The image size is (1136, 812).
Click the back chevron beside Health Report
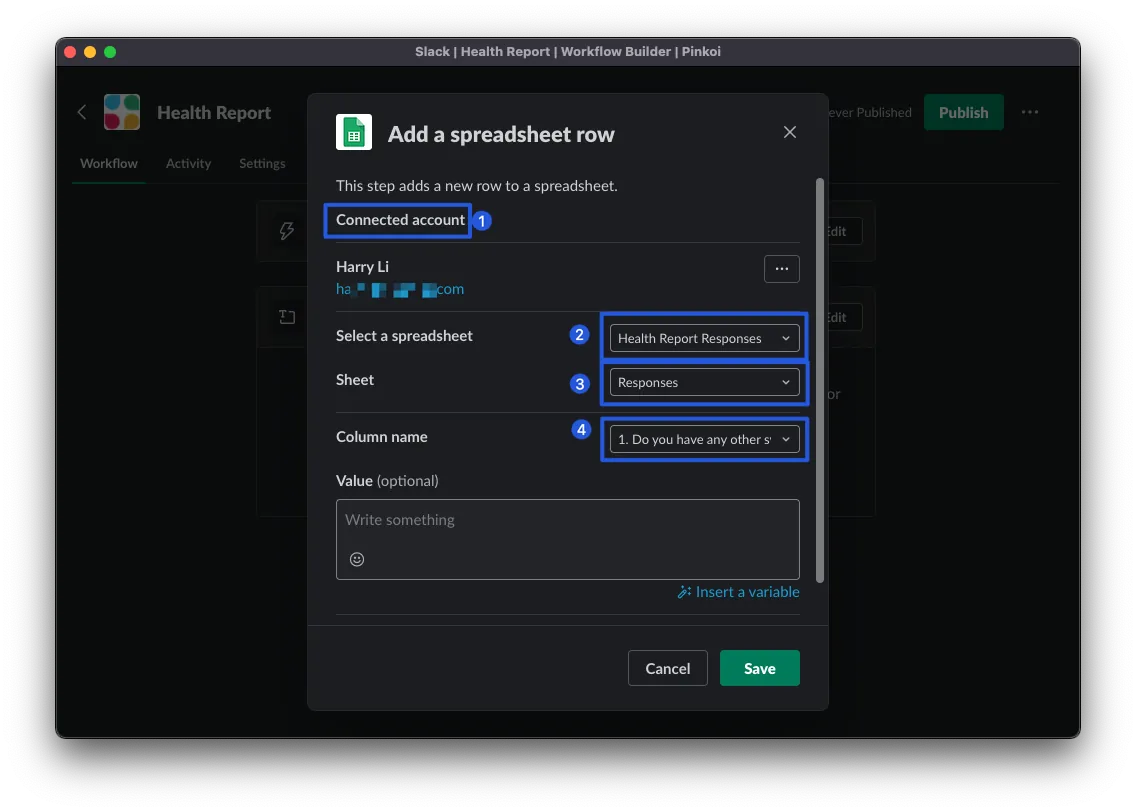coord(82,112)
